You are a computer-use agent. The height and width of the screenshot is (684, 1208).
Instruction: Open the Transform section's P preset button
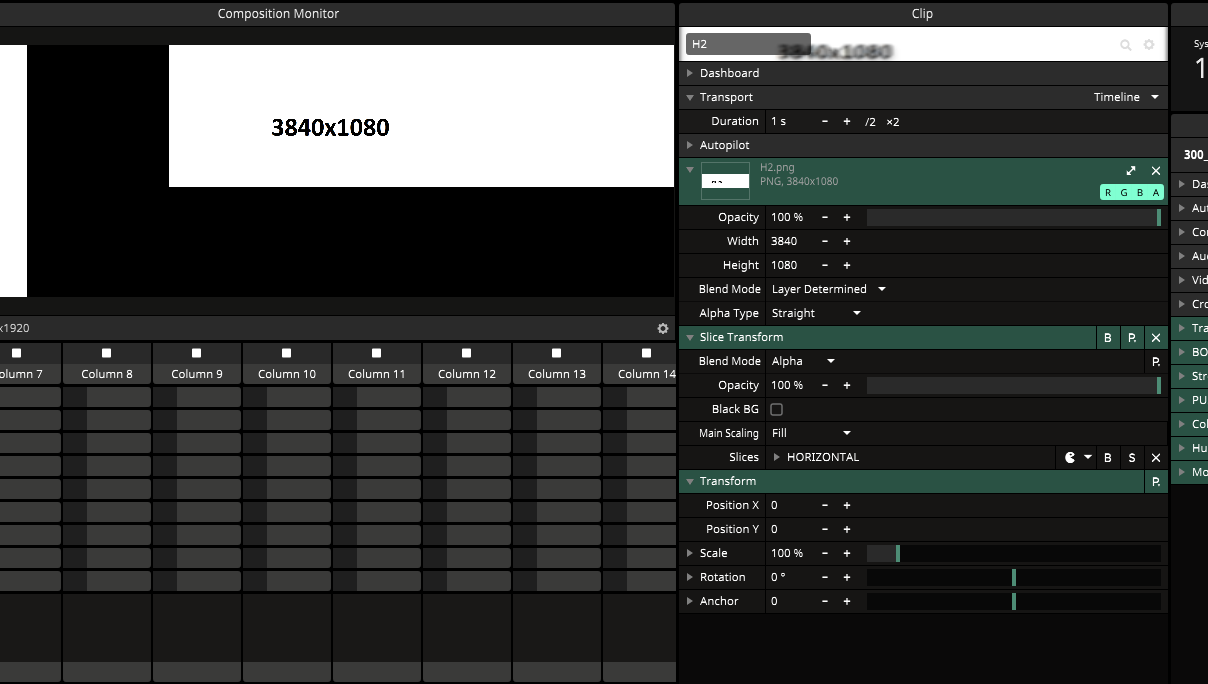pos(1156,482)
